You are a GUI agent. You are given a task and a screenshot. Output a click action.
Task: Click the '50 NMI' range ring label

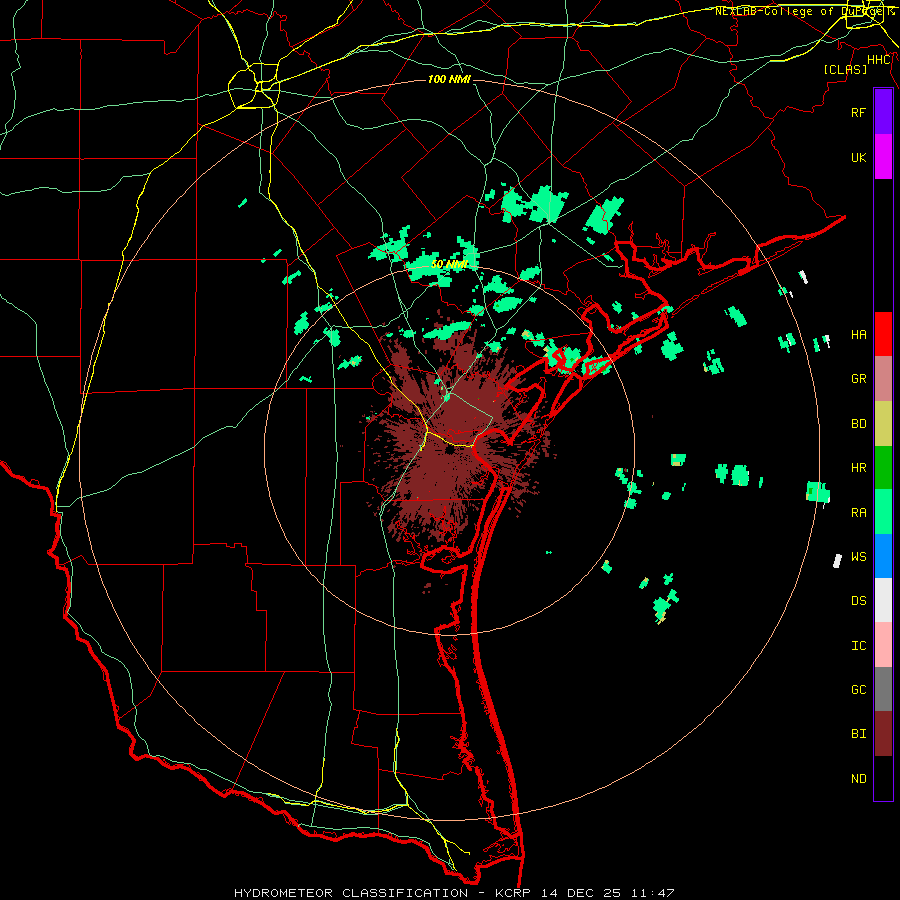click(x=449, y=264)
